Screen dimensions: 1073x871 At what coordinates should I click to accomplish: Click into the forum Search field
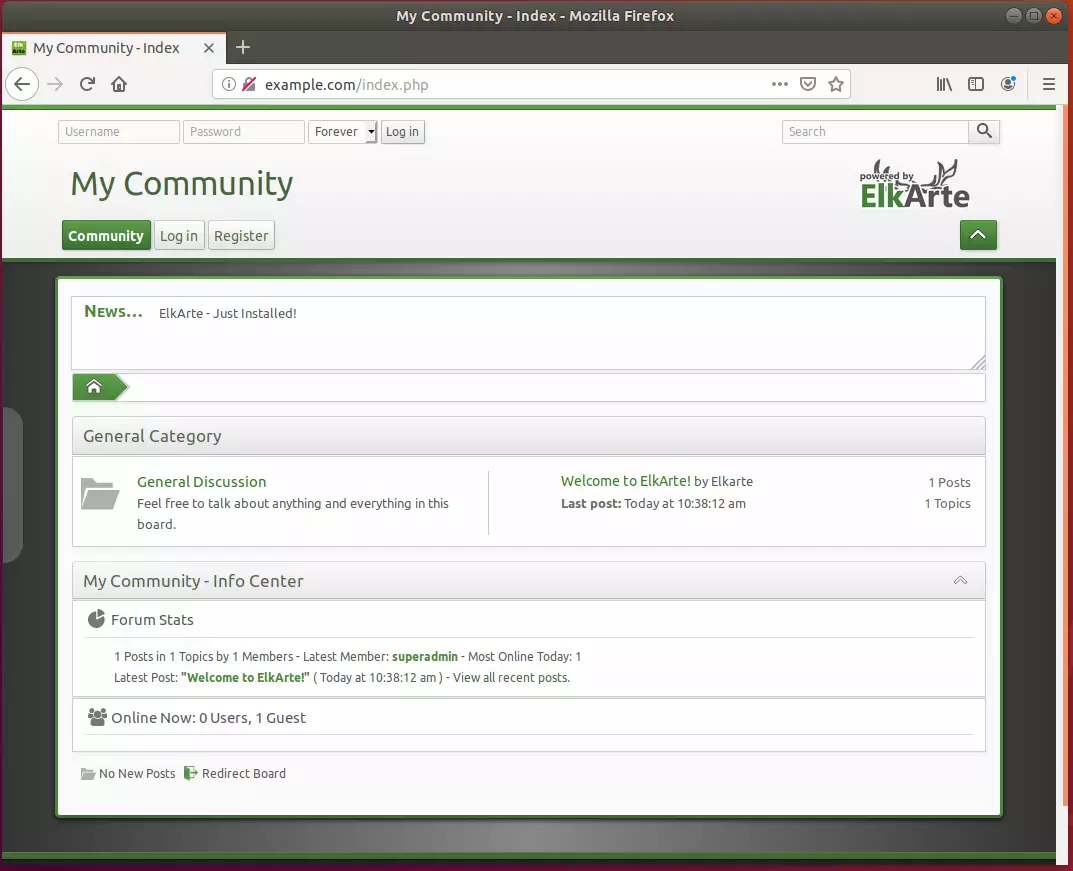click(x=875, y=131)
